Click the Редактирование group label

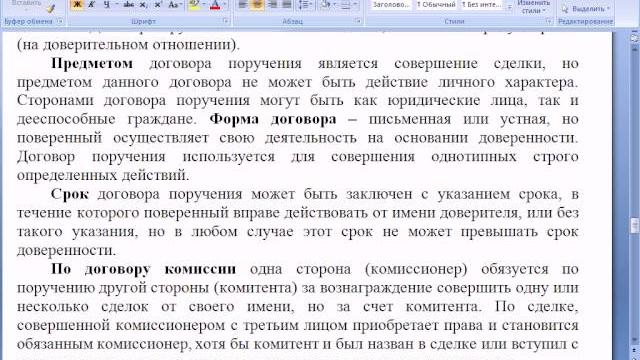pyautogui.click(x=585, y=22)
